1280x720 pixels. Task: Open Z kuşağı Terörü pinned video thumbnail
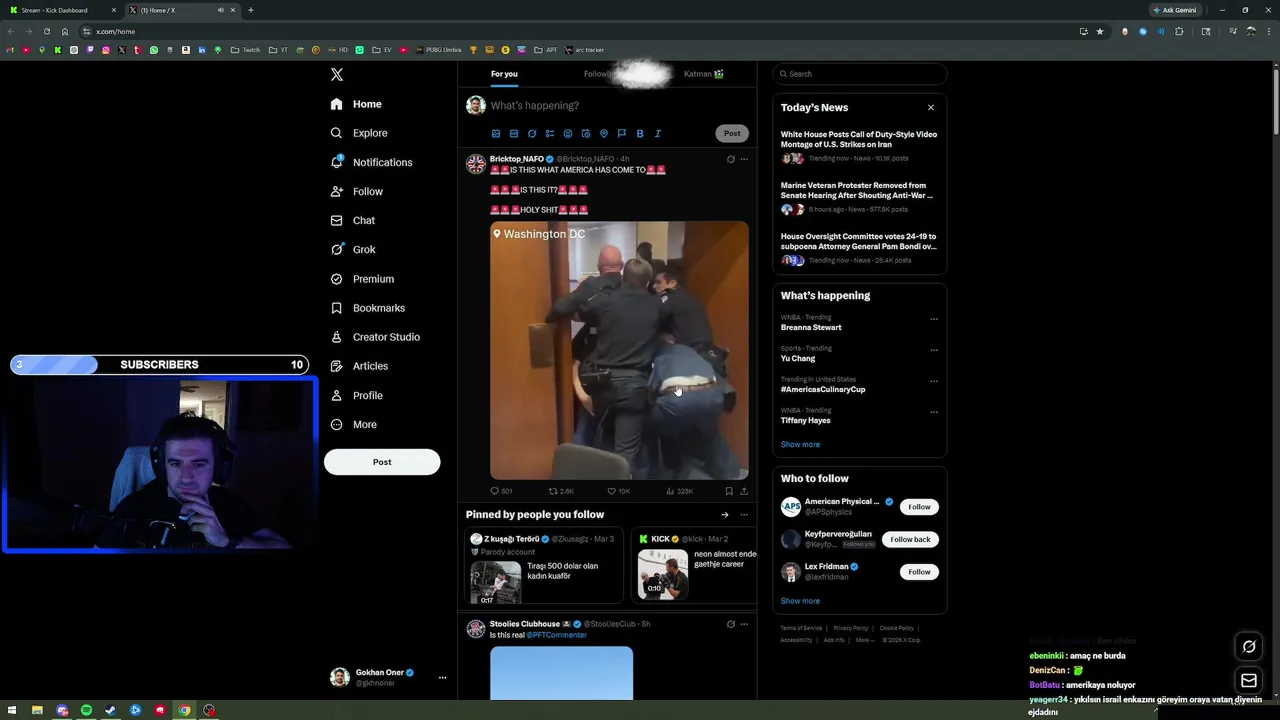pyautogui.click(x=496, y=582)
